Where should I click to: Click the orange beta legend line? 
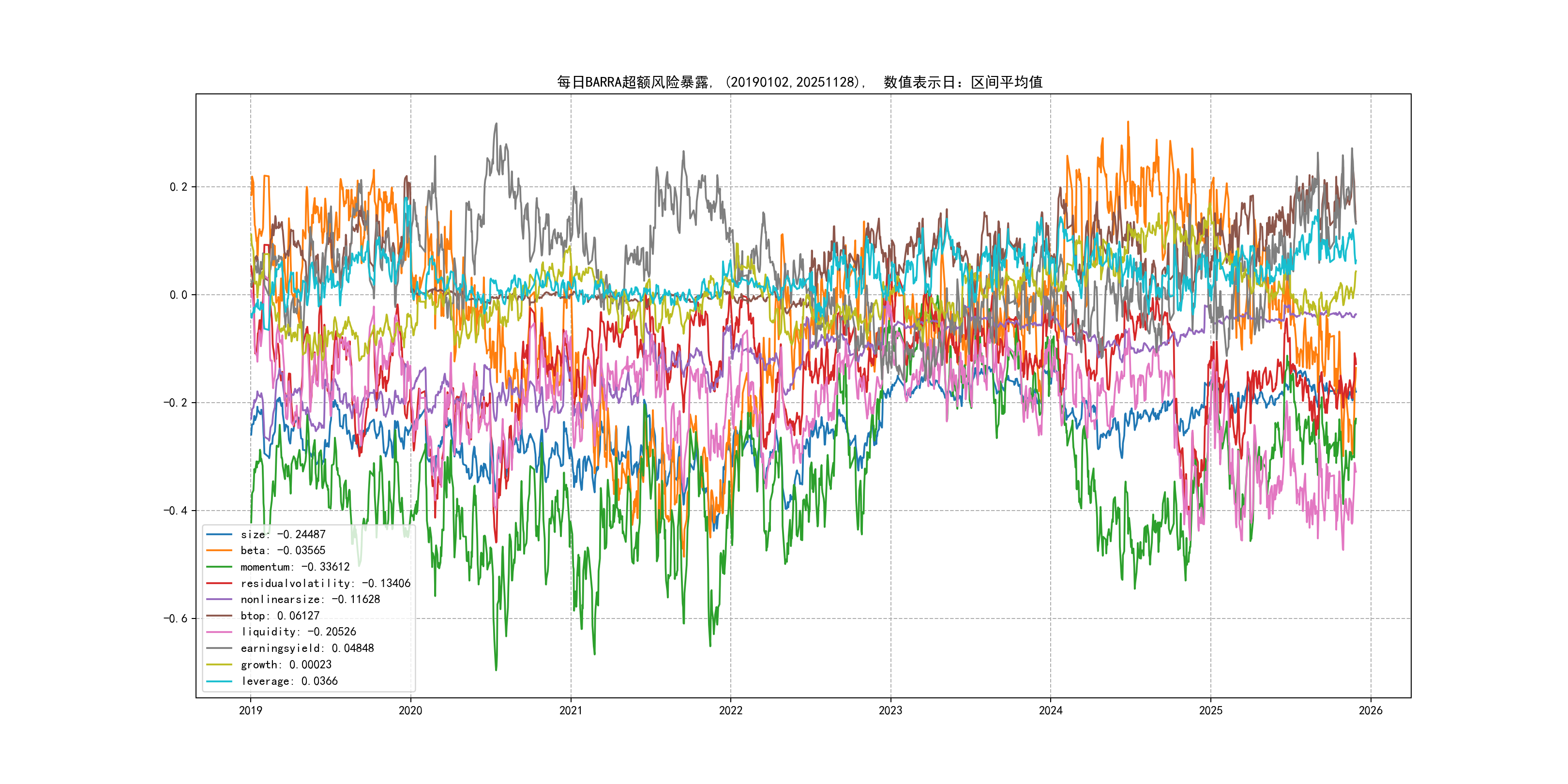pyautogui.click(x=219, y=551)
